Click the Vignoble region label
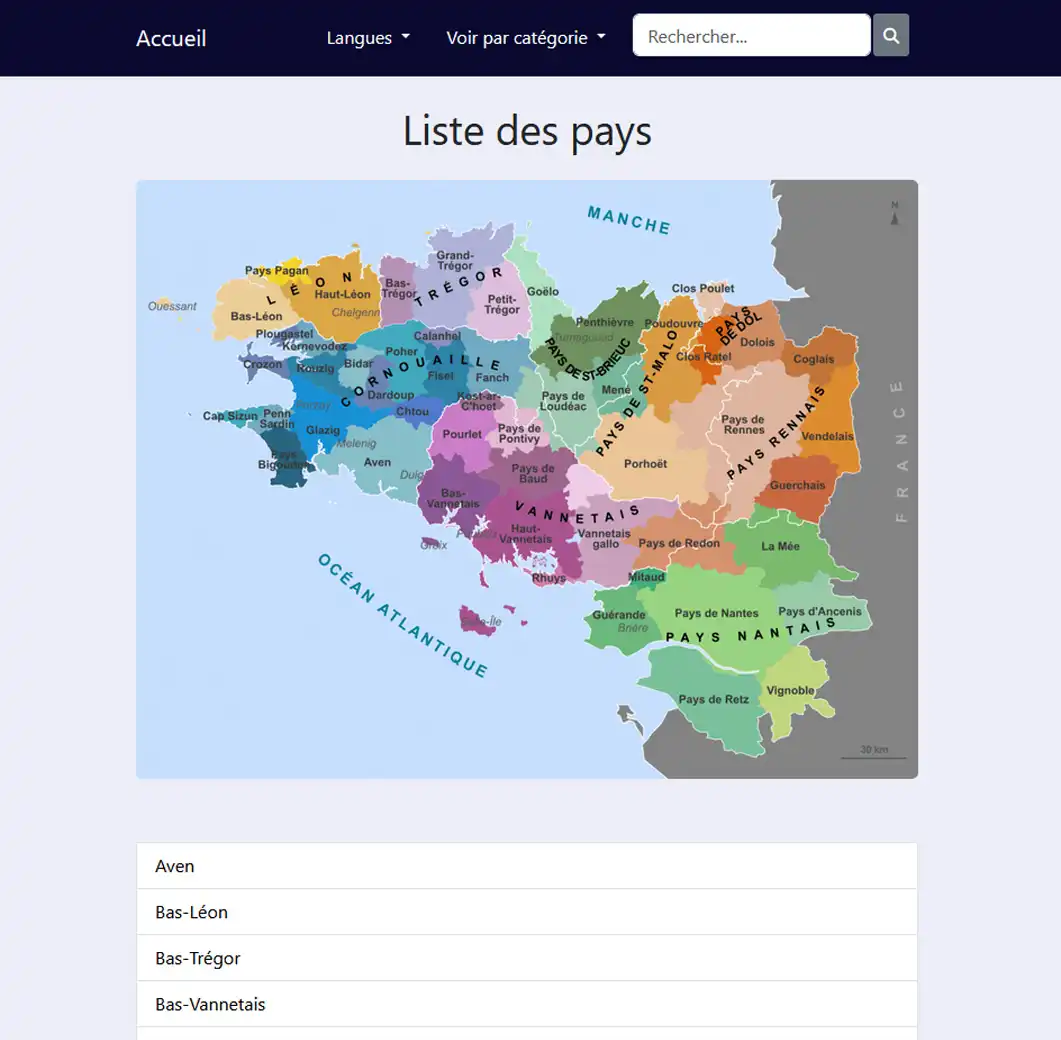 pos(790,691)
